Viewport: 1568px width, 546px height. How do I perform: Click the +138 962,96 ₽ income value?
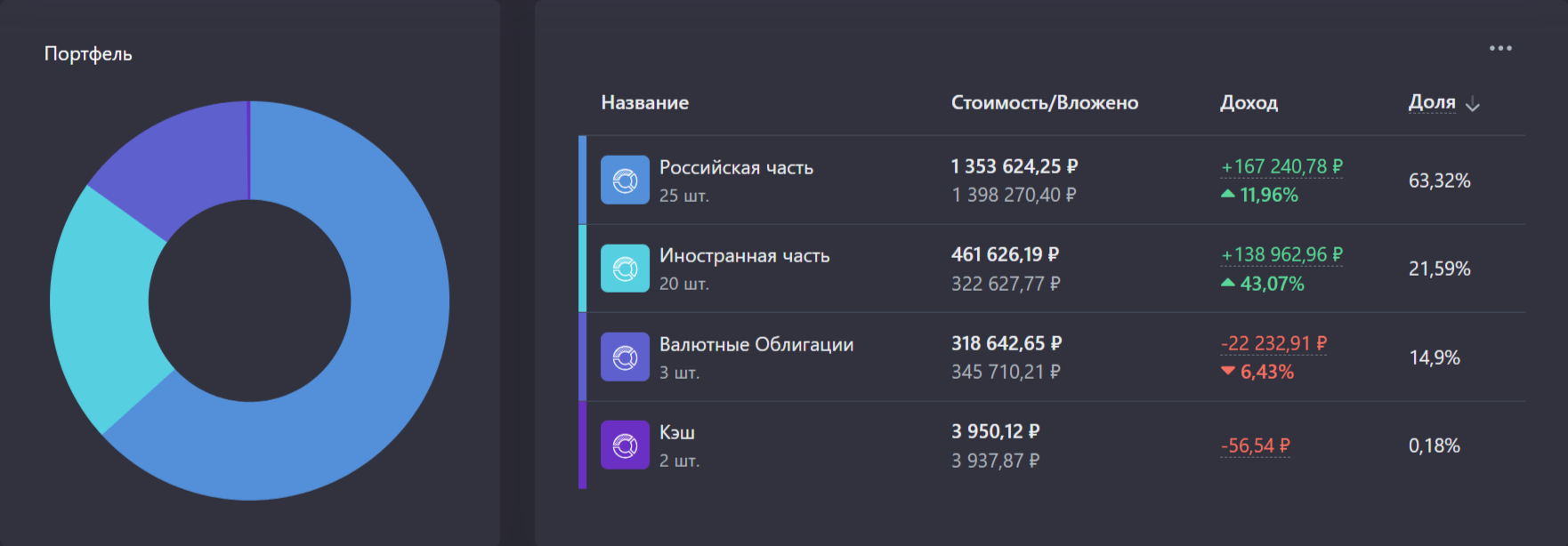1281,255
